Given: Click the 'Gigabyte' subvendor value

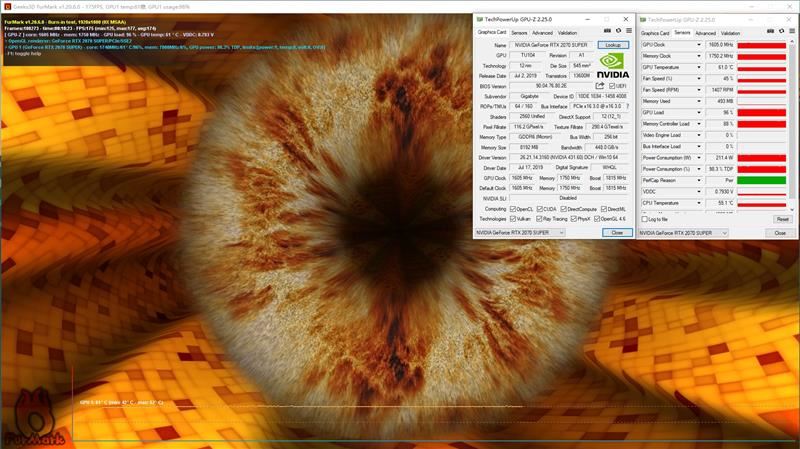Looking at the screenshot, I should (529, 96).
